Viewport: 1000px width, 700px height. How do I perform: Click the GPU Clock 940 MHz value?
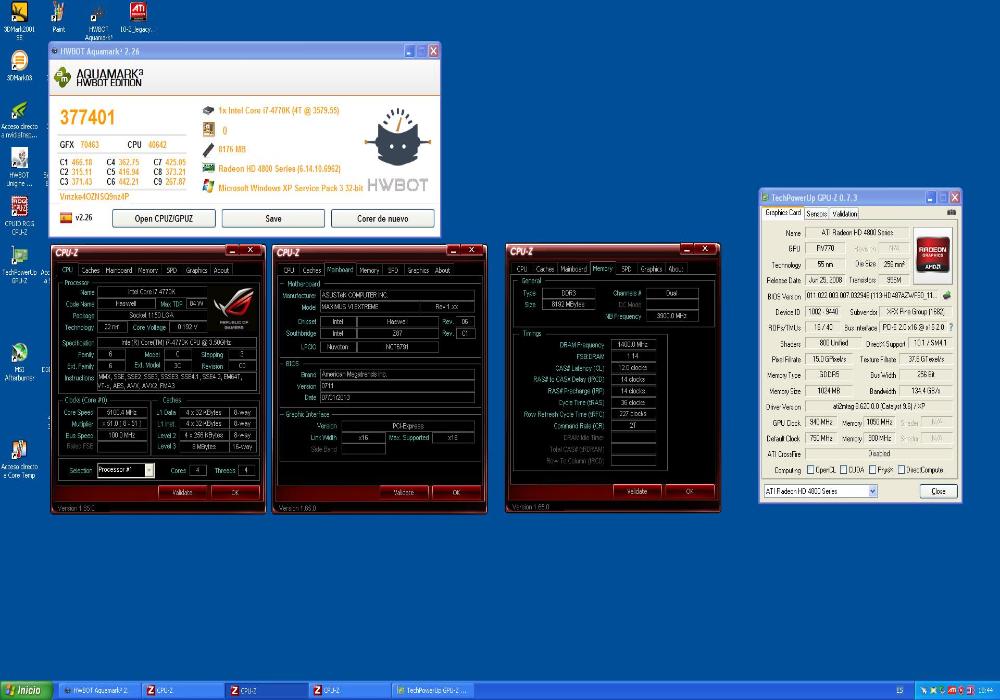click(x=821, y=422)
